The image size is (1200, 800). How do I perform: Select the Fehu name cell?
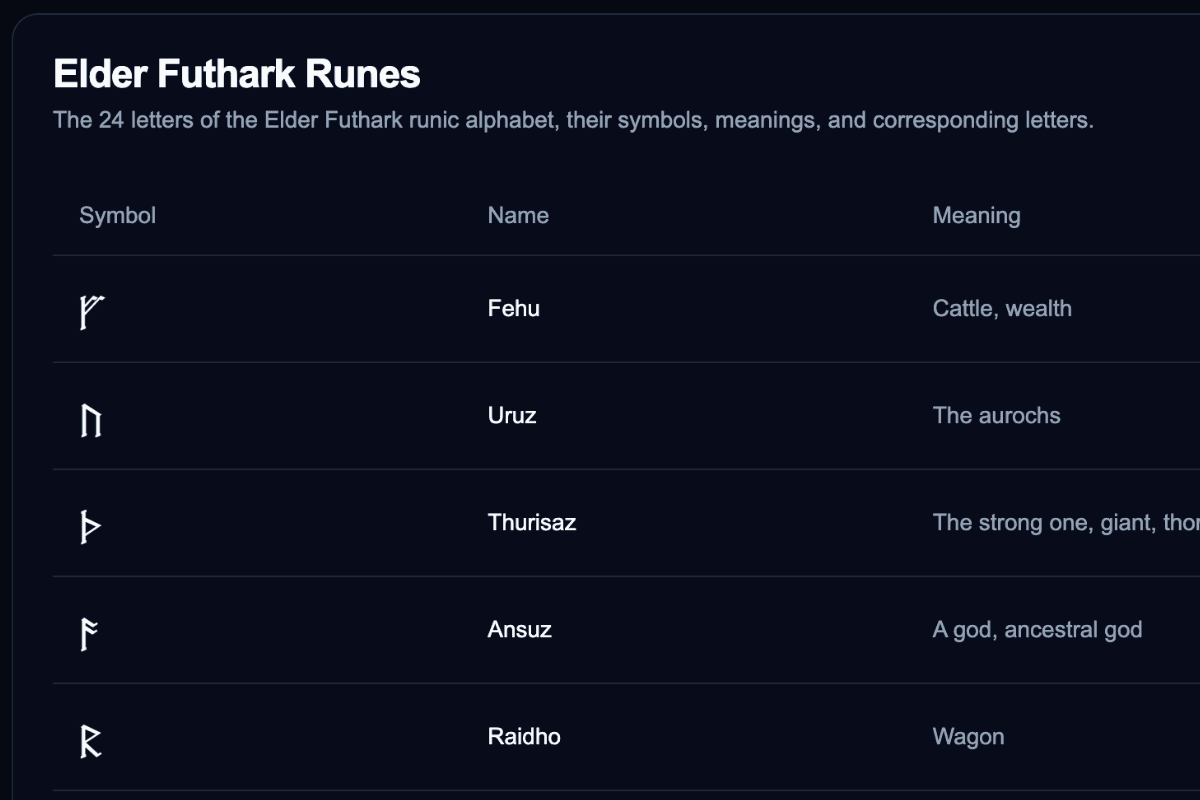coord(514,308)
